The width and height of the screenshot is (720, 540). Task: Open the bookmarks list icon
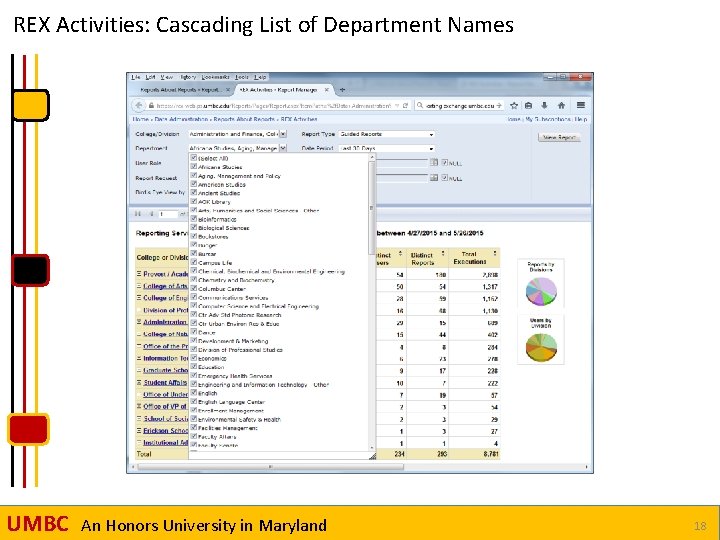(529, 106)
